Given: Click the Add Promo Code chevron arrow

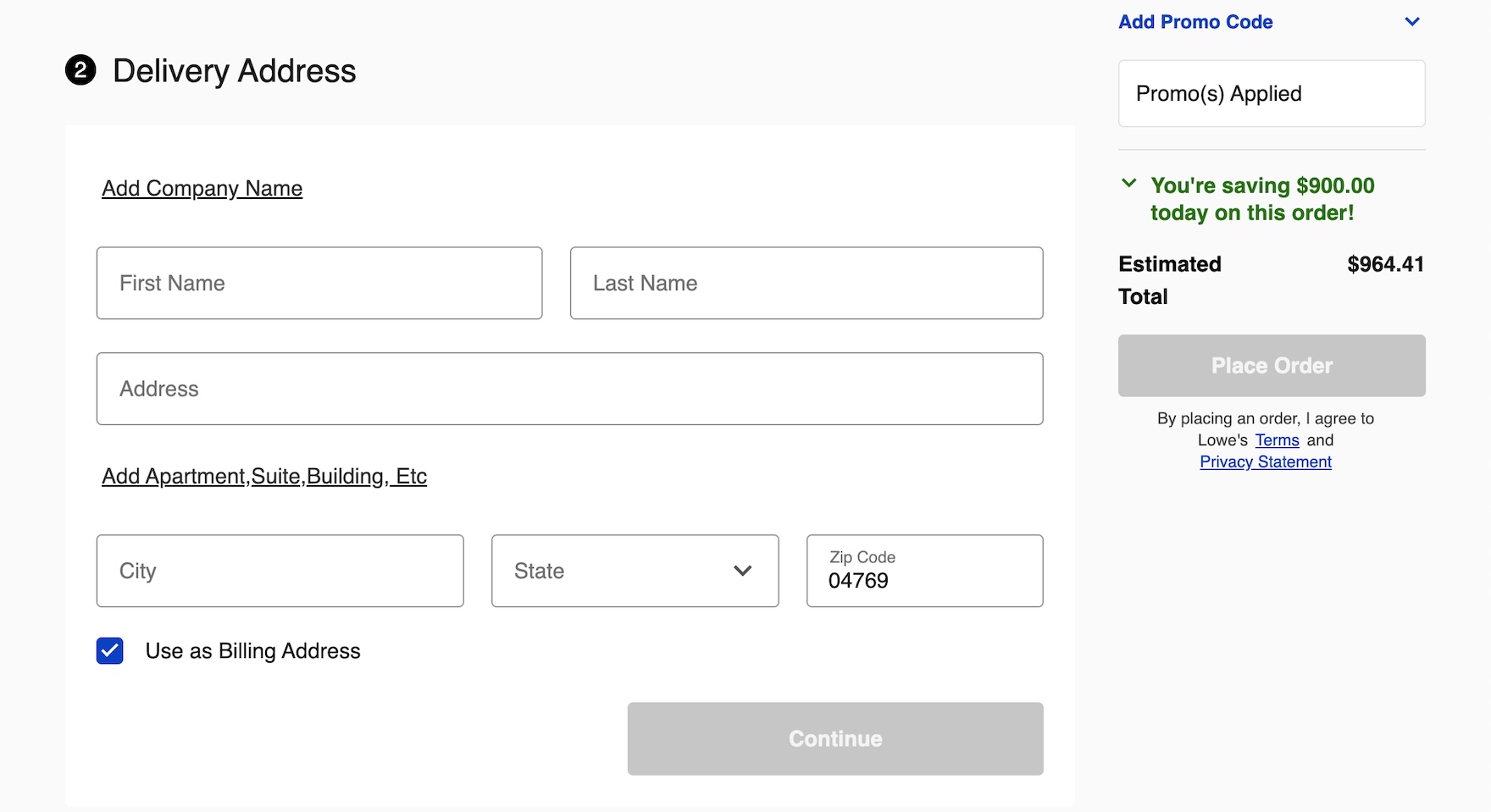Looking at the screenshot, I should coord(1411,22).
